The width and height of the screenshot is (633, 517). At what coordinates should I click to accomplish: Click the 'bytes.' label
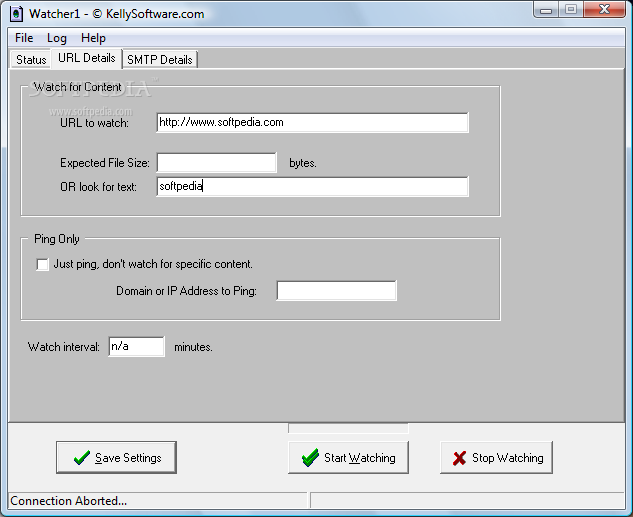303,163
